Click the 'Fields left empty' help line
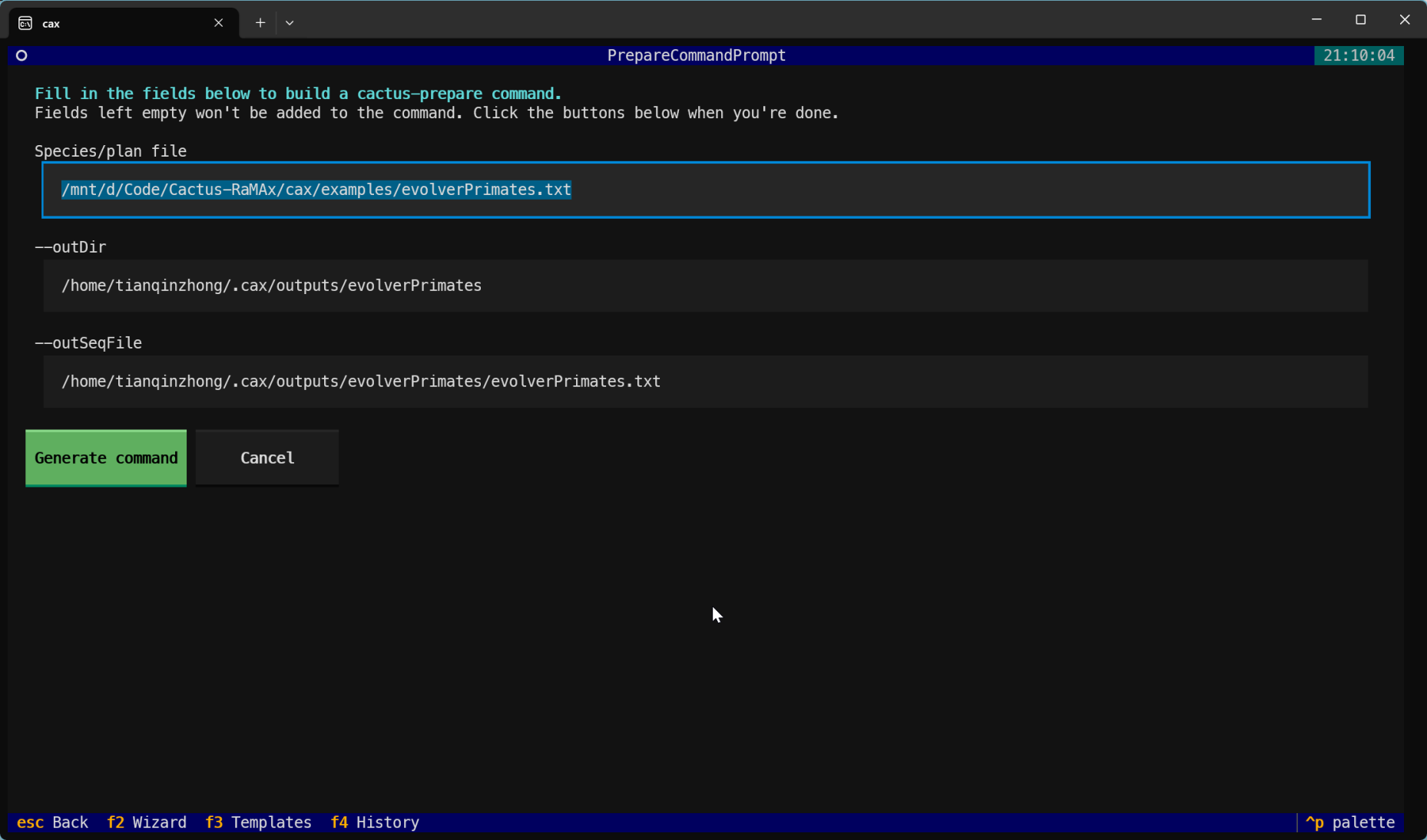The image size is (1427, 840). 436,113
